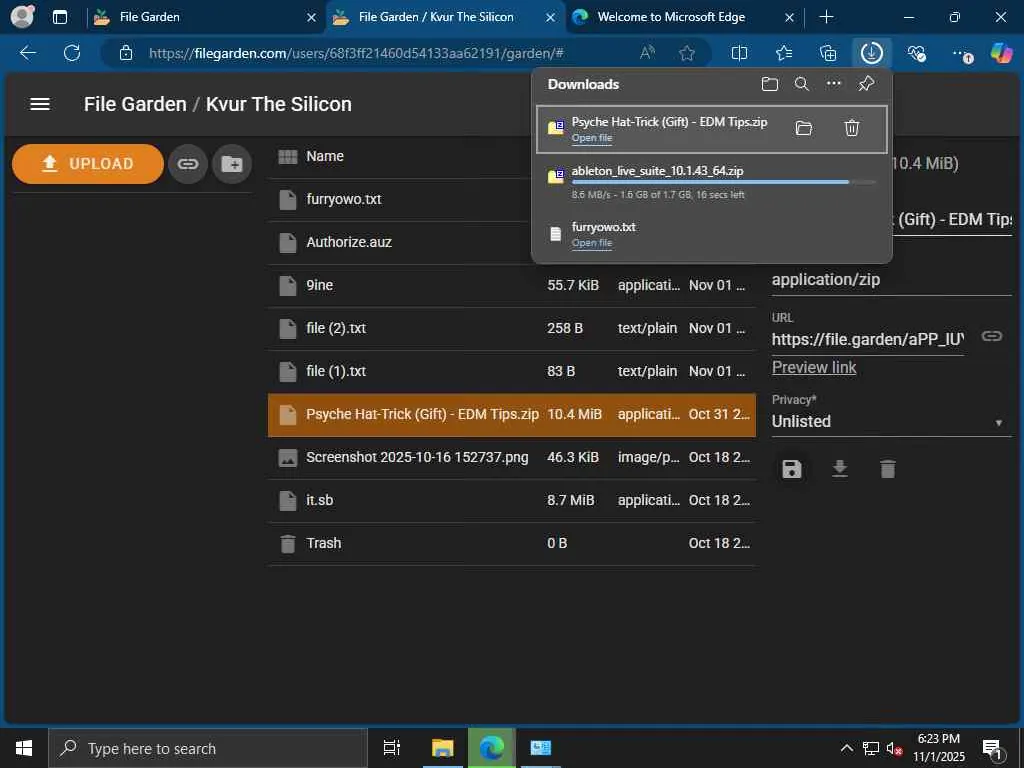The image size is (1024, 768).
Task: Click the taskbar search box
Action: point(208,748)
